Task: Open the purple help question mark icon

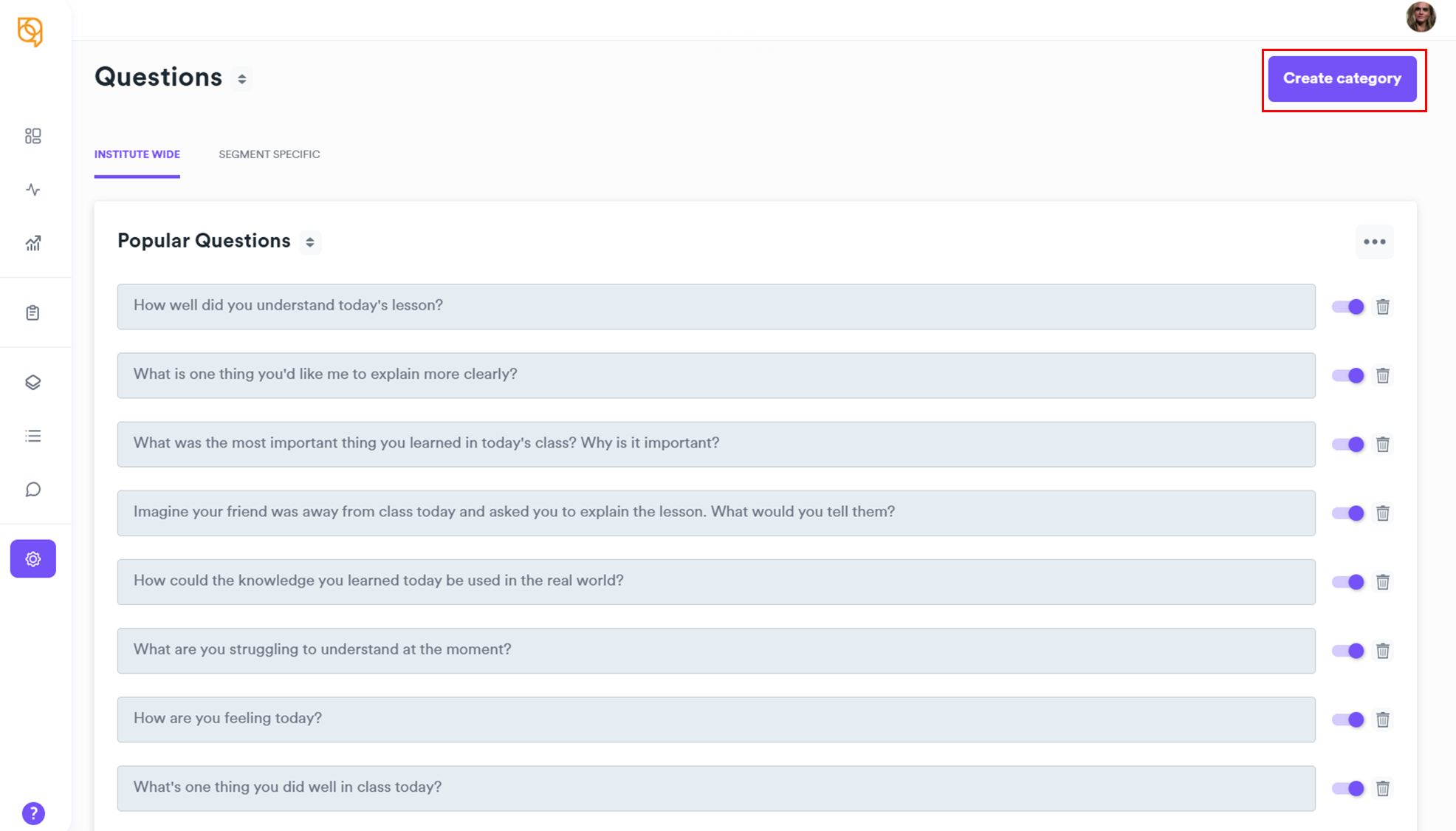Action: click(33, 813)
